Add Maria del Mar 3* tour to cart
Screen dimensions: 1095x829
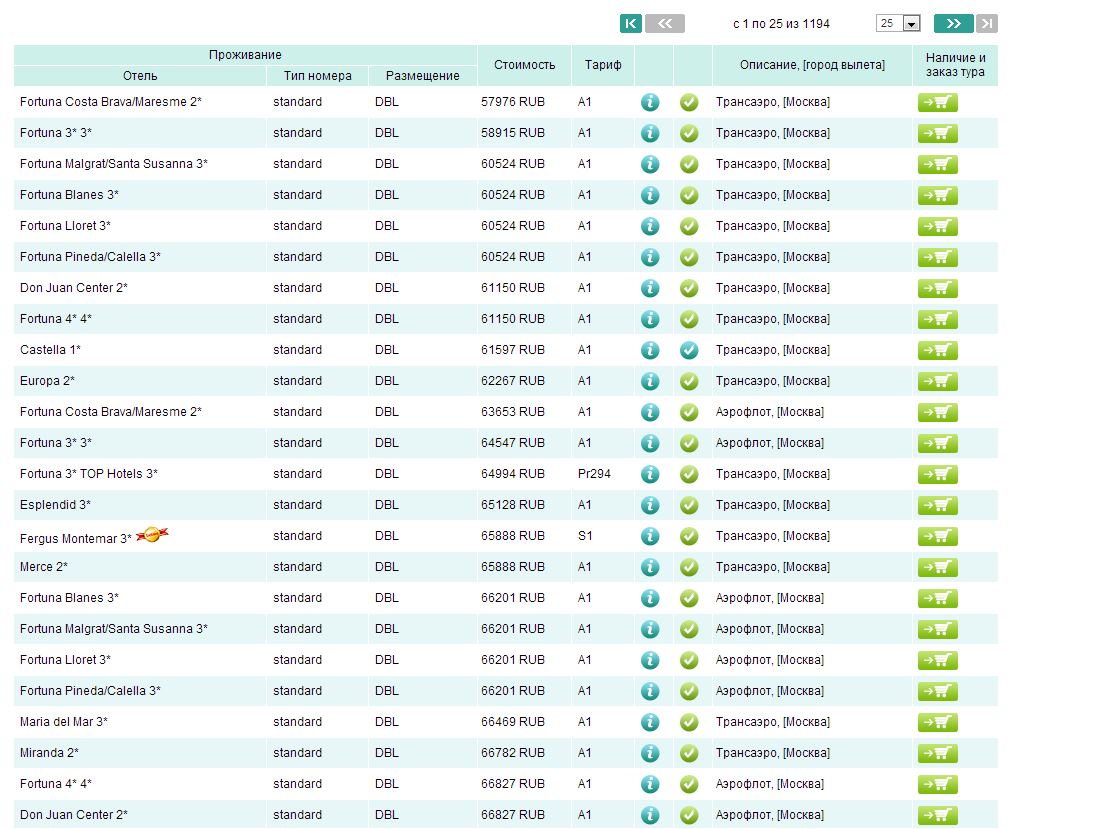tap(937, 722)
